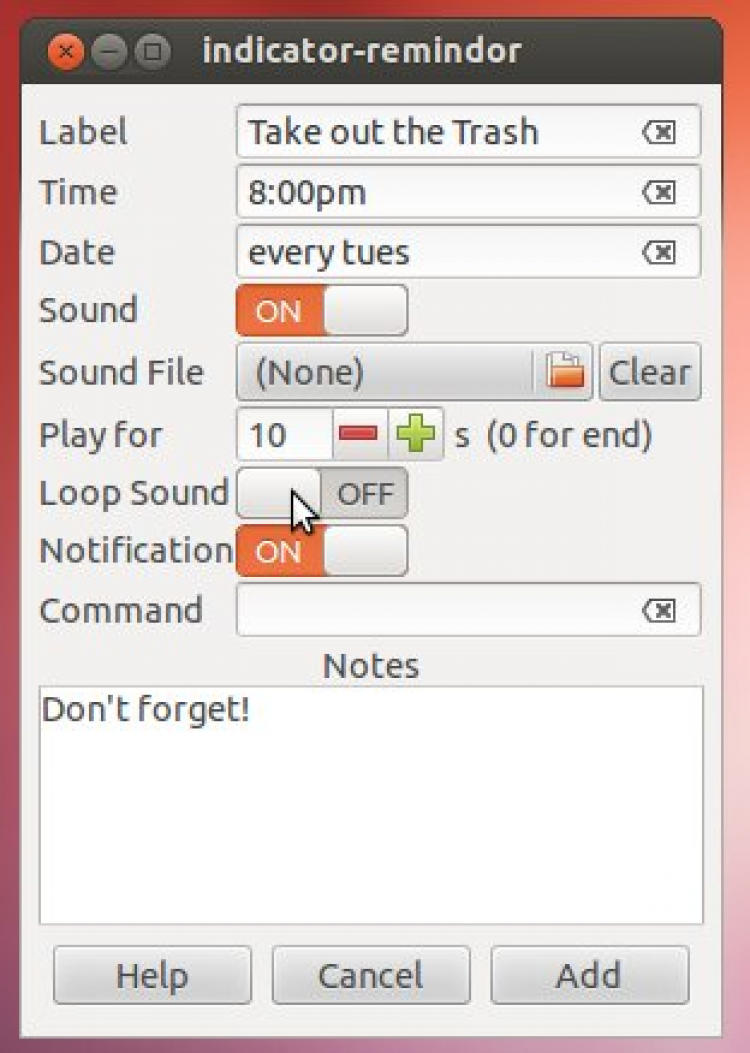The width and height of the screenshot is (750, 1053).
Task: Focus the Label text field
Action: click(435, 132)
